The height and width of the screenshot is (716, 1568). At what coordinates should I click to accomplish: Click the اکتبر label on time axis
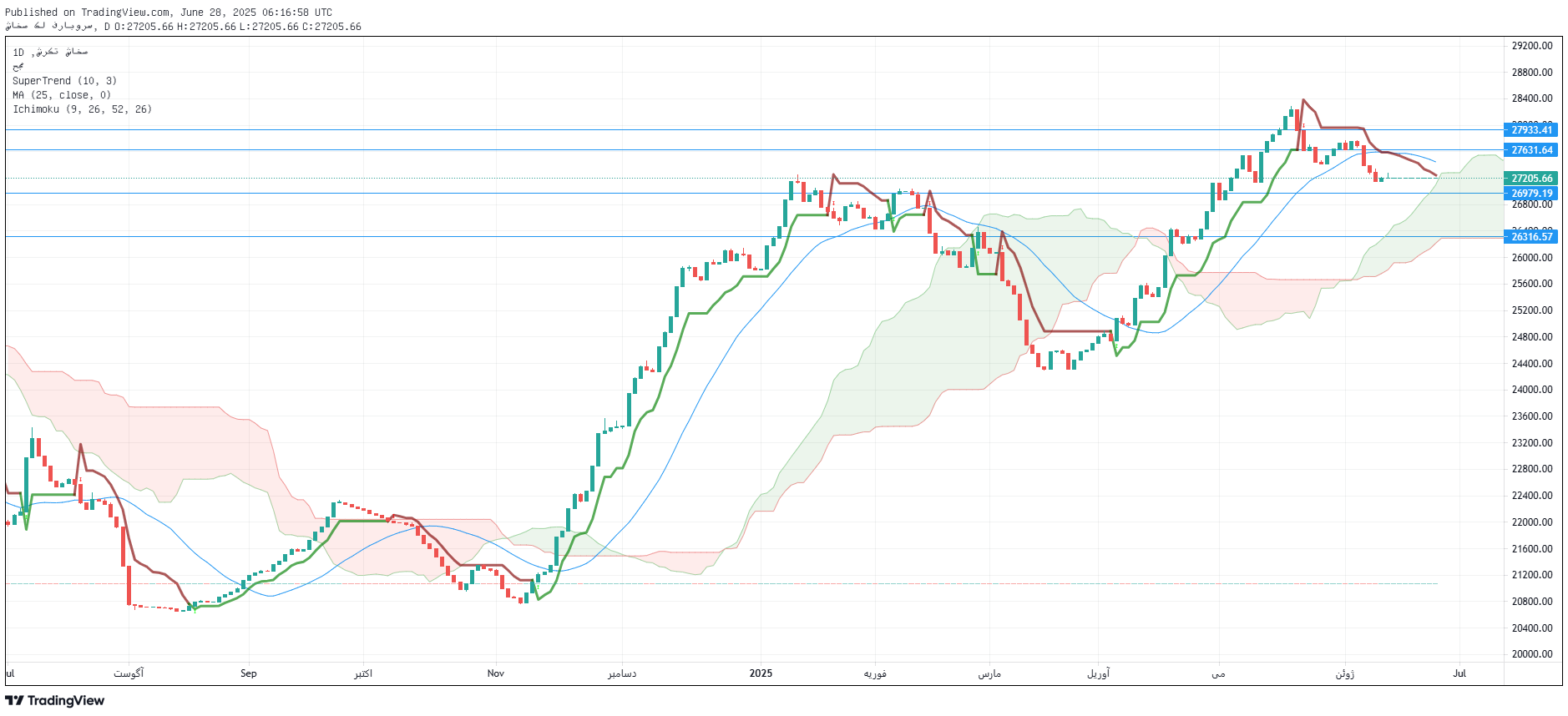coord(363,673)
